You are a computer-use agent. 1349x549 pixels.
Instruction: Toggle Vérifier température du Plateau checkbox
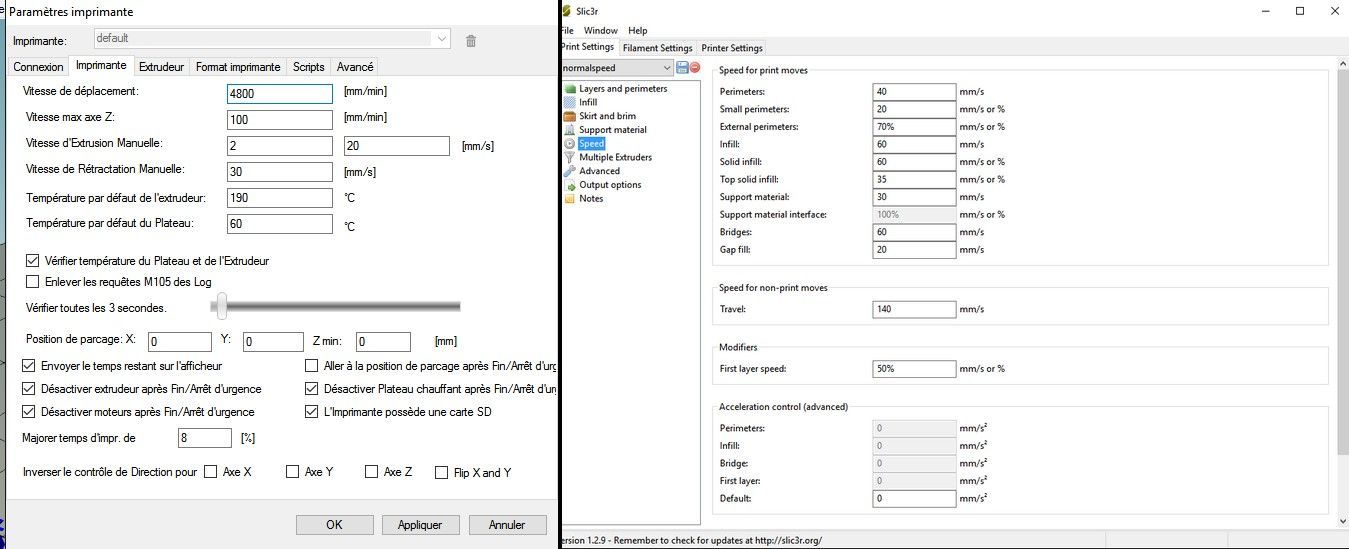point(32,260)
